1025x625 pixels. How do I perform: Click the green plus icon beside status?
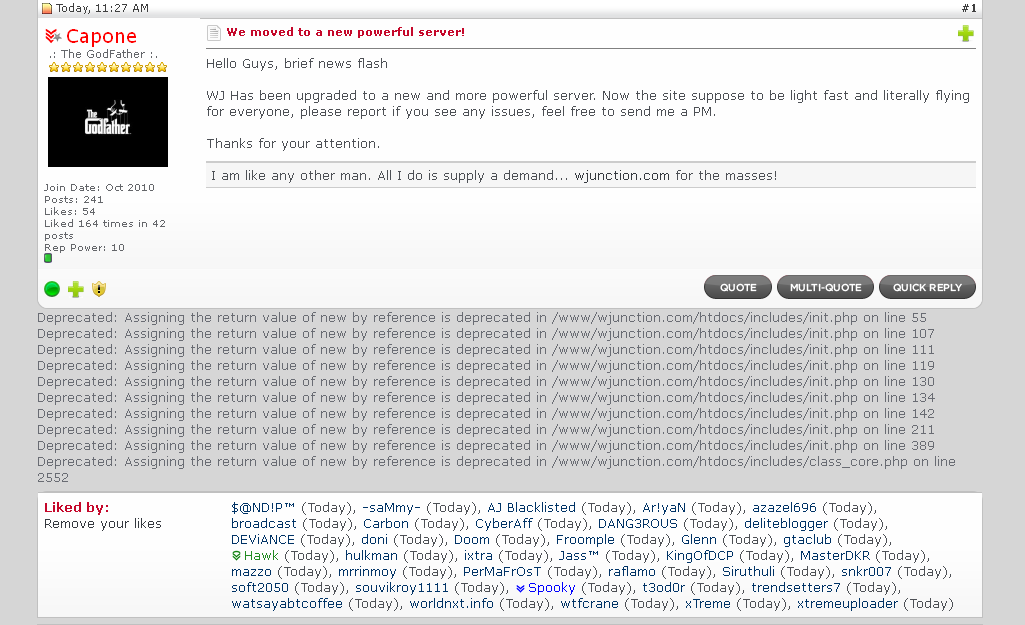tap(76, 289)
